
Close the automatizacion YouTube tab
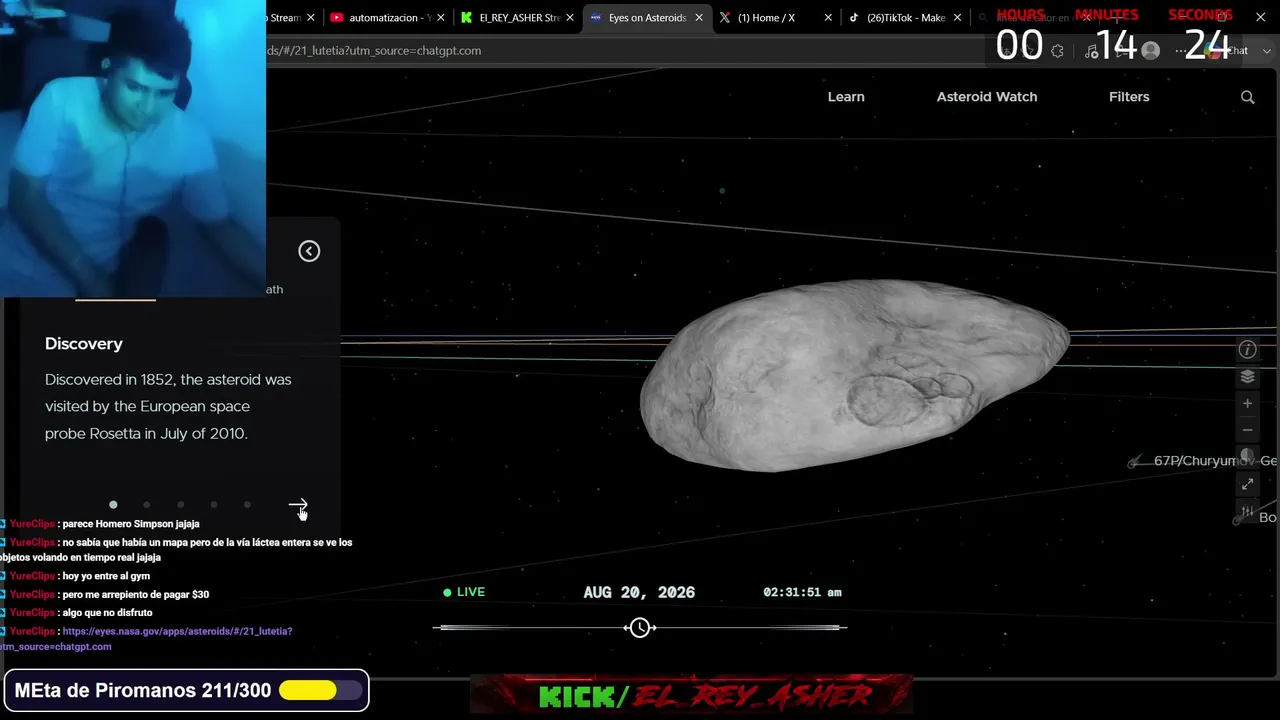(x=440, y=18)
